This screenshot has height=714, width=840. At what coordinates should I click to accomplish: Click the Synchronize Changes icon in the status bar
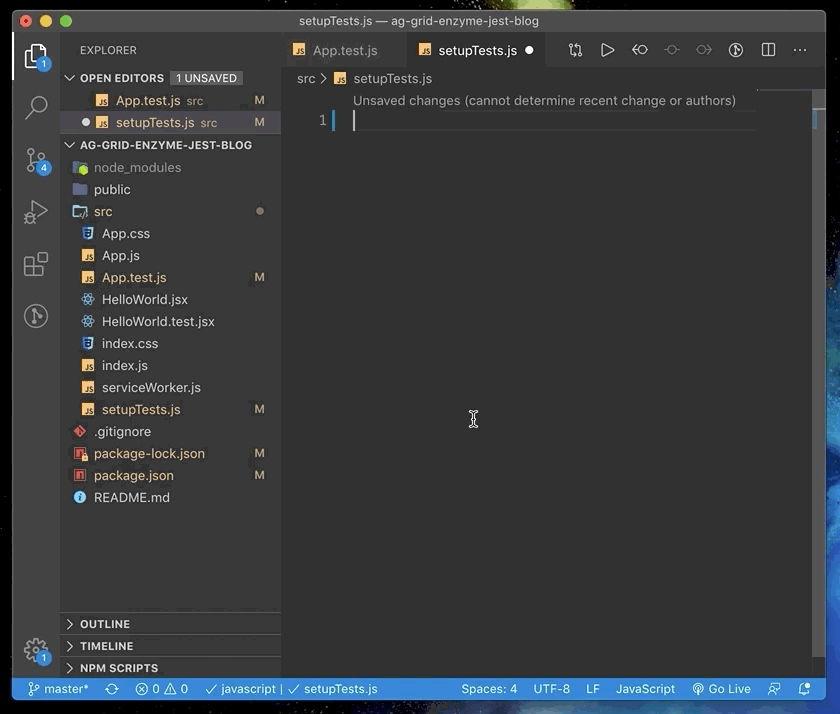112,689
